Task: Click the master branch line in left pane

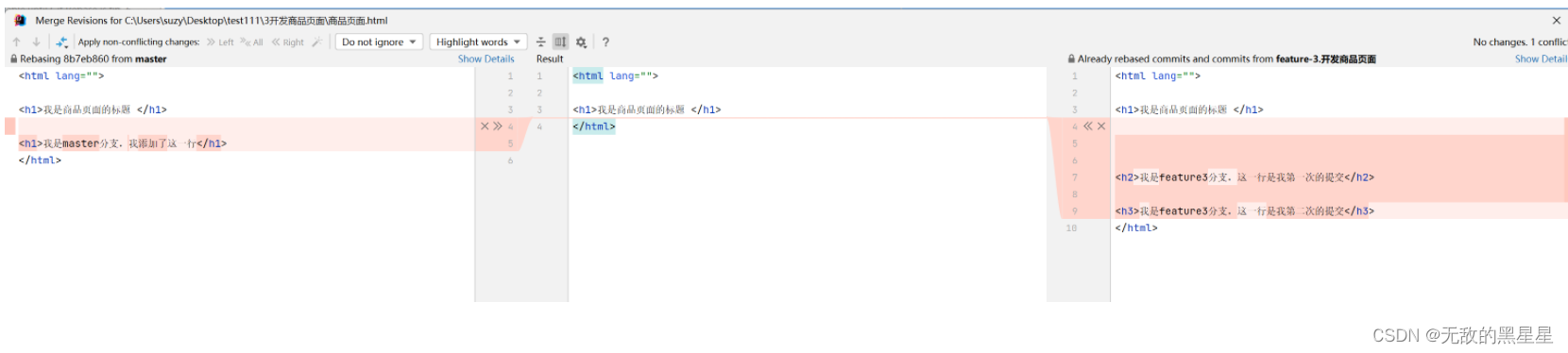Action: 123,143
